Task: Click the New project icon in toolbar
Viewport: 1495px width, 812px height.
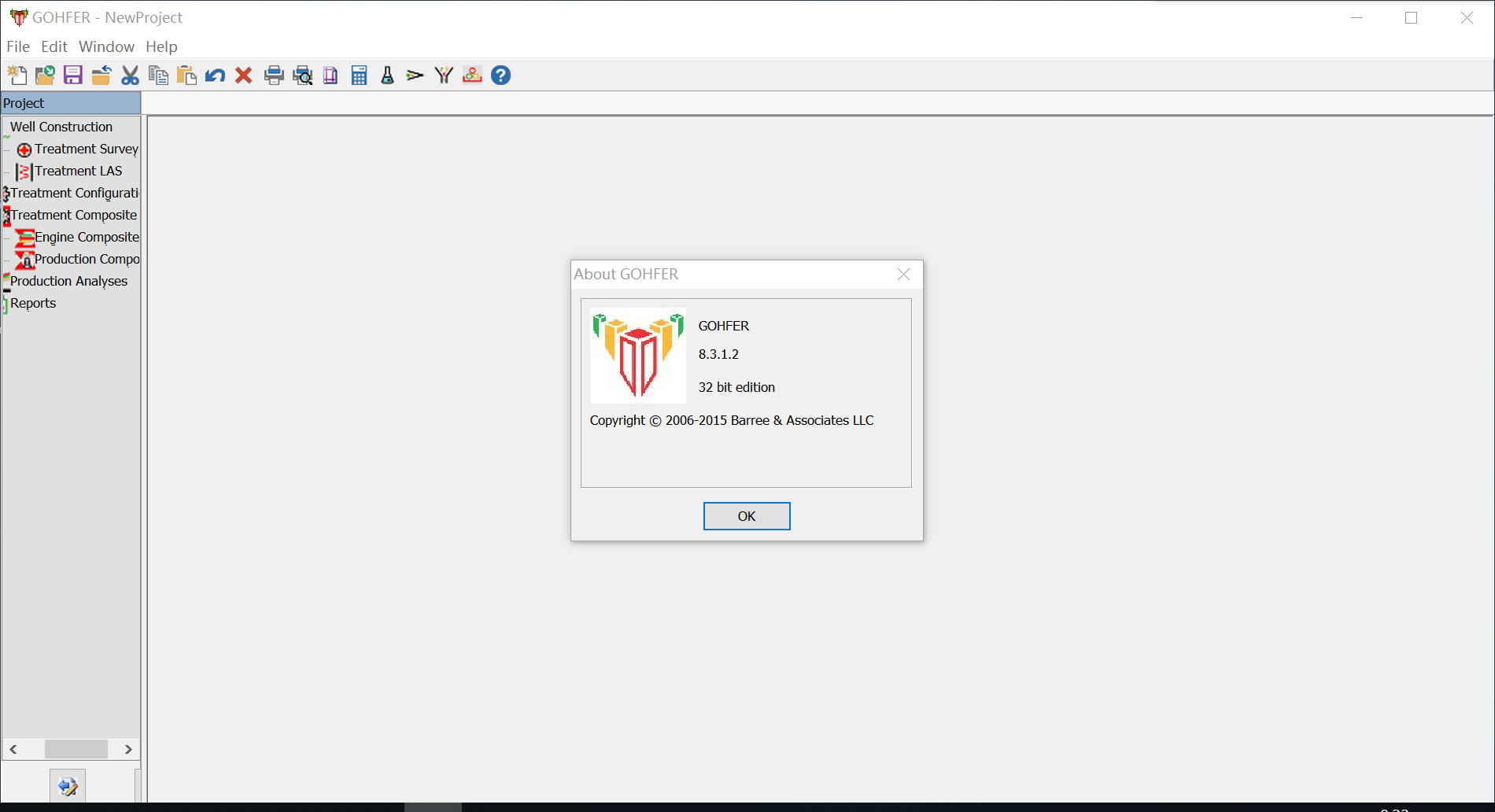Action: (x=17, y=76)
